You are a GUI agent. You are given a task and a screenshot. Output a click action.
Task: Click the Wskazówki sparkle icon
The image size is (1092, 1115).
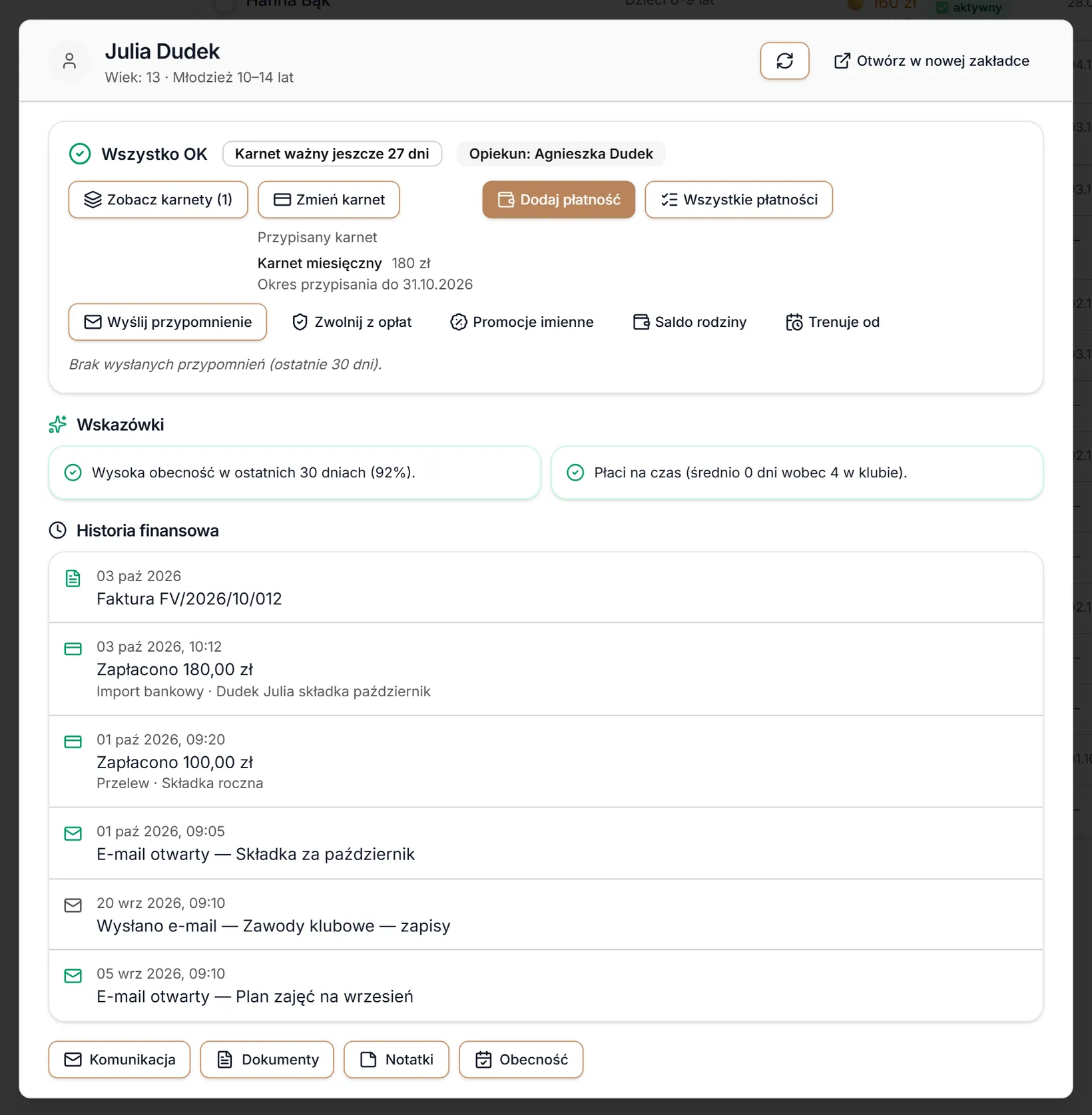58,425
